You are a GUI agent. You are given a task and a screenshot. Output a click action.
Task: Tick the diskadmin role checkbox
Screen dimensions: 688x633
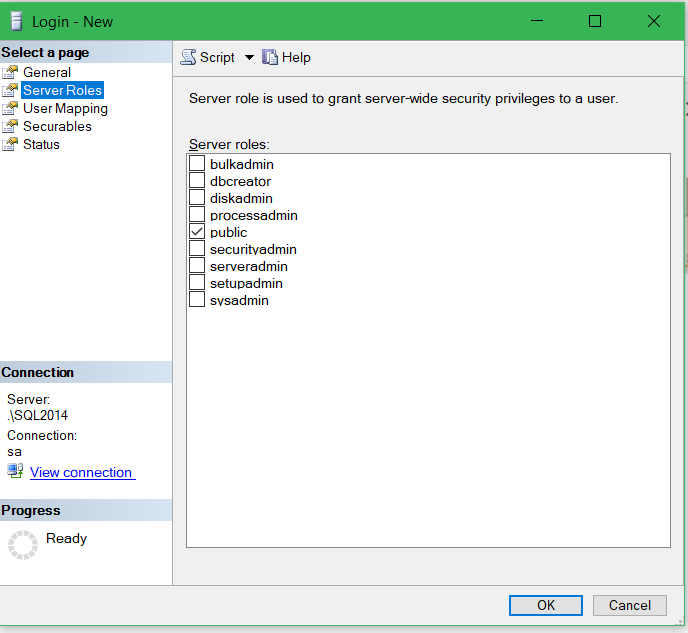(x=197, y=197)
